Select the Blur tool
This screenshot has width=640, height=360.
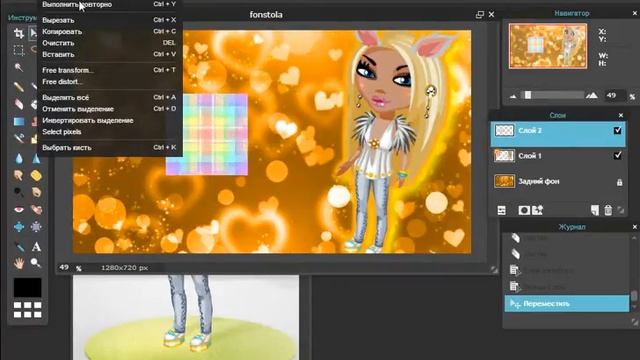click(x=19, y=158)
